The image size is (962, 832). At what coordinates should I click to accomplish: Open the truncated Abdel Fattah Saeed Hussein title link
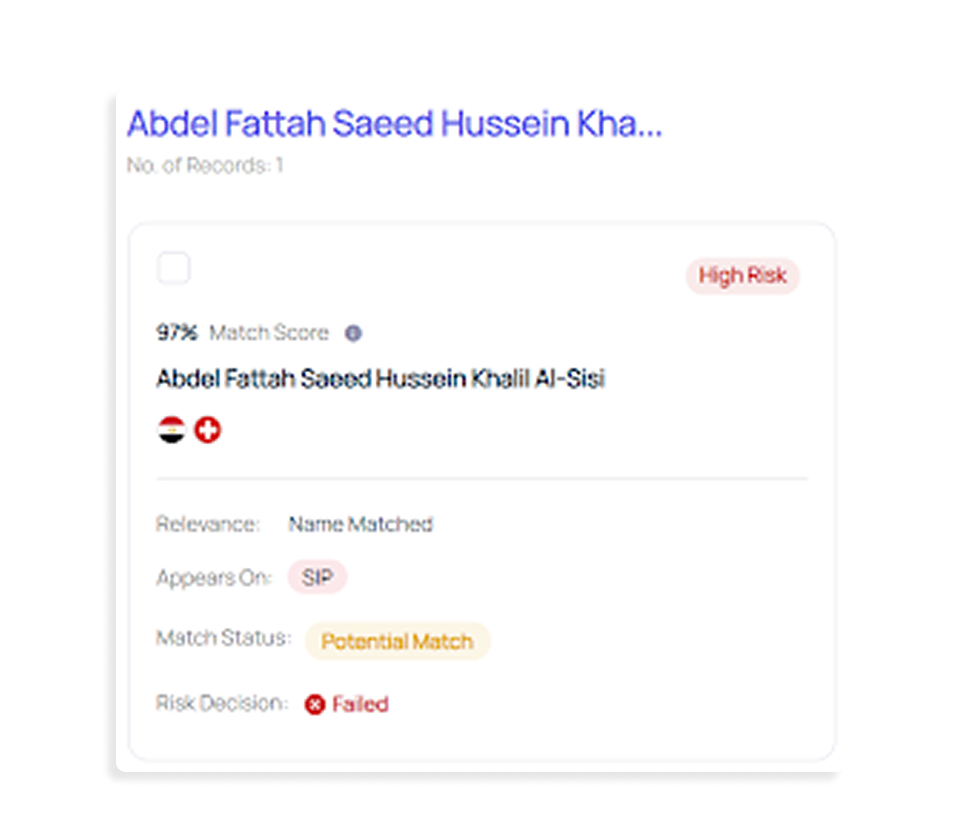coord(394,124)
